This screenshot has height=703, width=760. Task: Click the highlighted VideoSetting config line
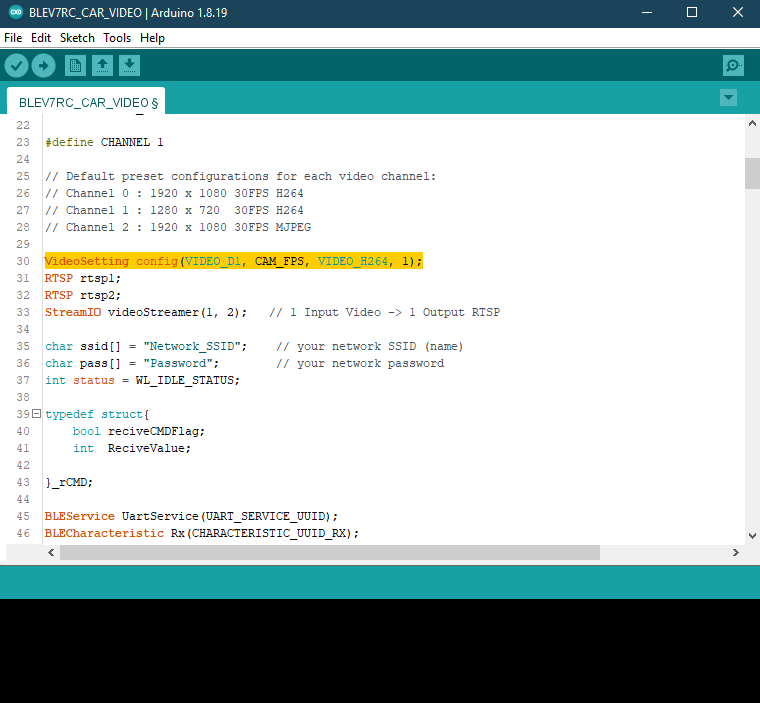233,261
